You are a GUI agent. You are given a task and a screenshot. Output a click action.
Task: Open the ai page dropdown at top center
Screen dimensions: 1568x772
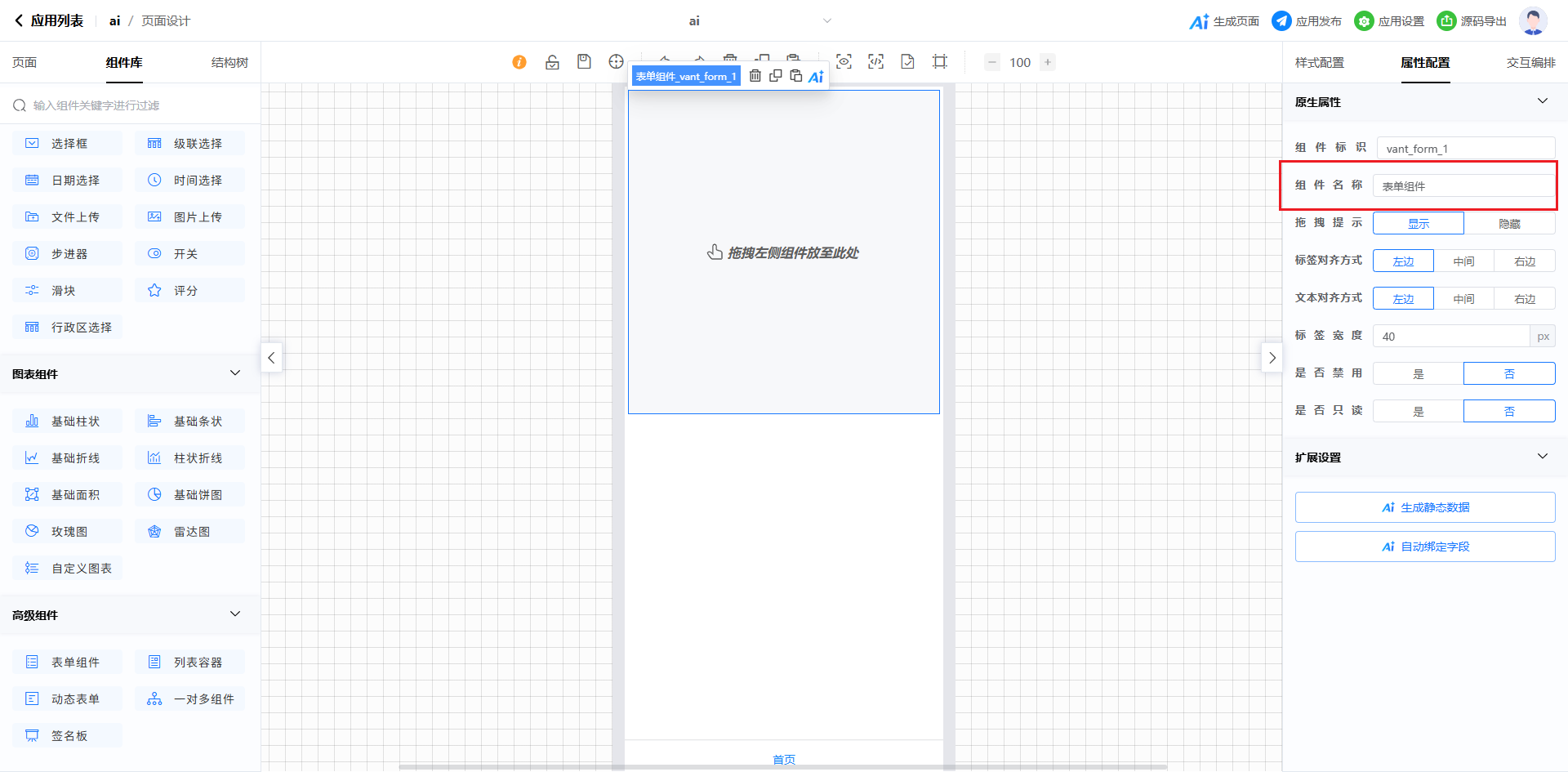pos(826,21)
